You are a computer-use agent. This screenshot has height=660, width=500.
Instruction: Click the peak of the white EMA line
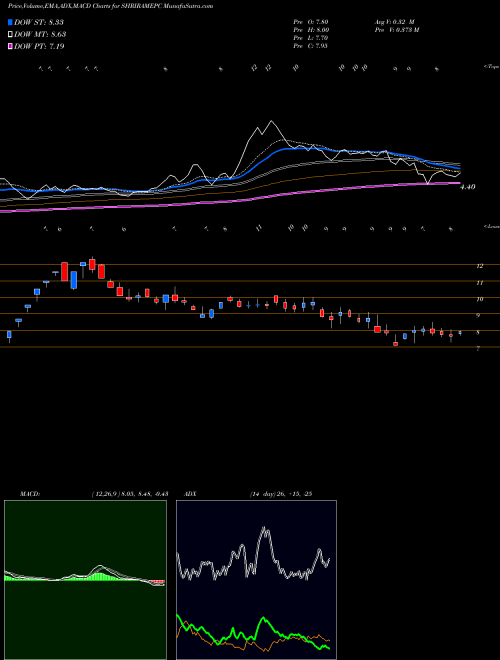click(271, 122)
